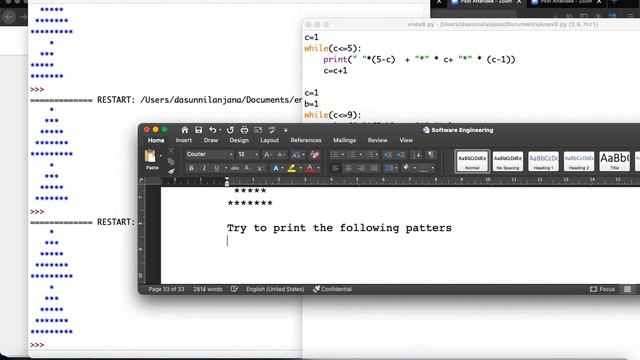640x360 pixels.
Task: Open the Draw ribbon tab
Action: pyautogui.click(x=211, y=140)
